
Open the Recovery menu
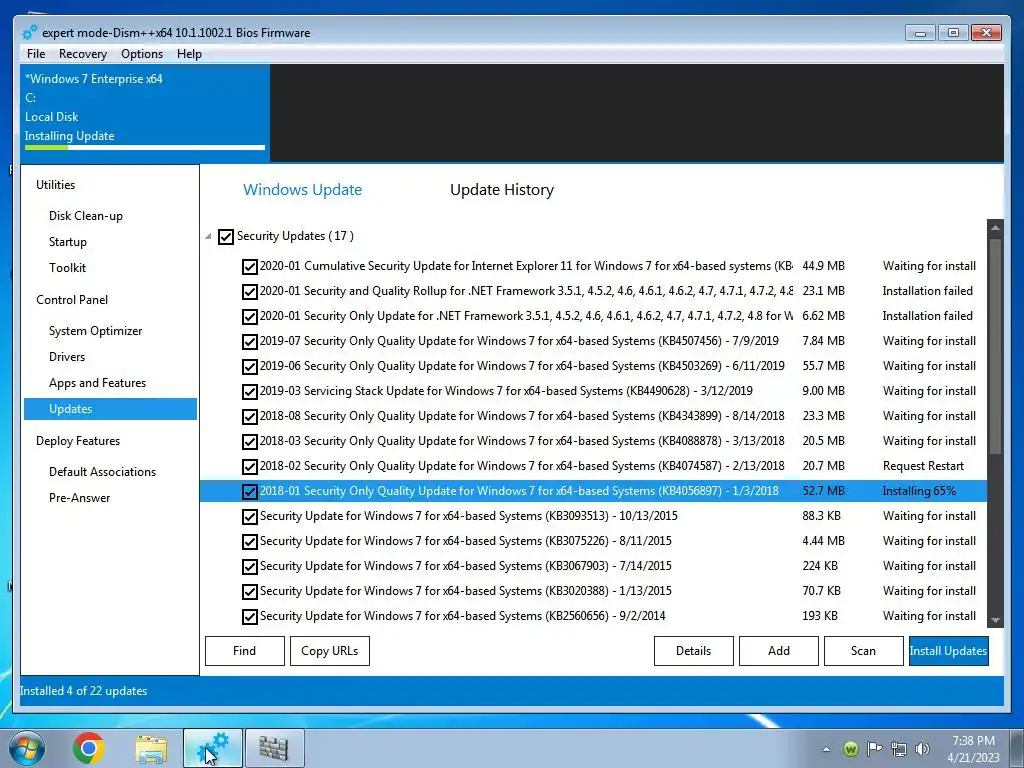(x=82, y=54)
